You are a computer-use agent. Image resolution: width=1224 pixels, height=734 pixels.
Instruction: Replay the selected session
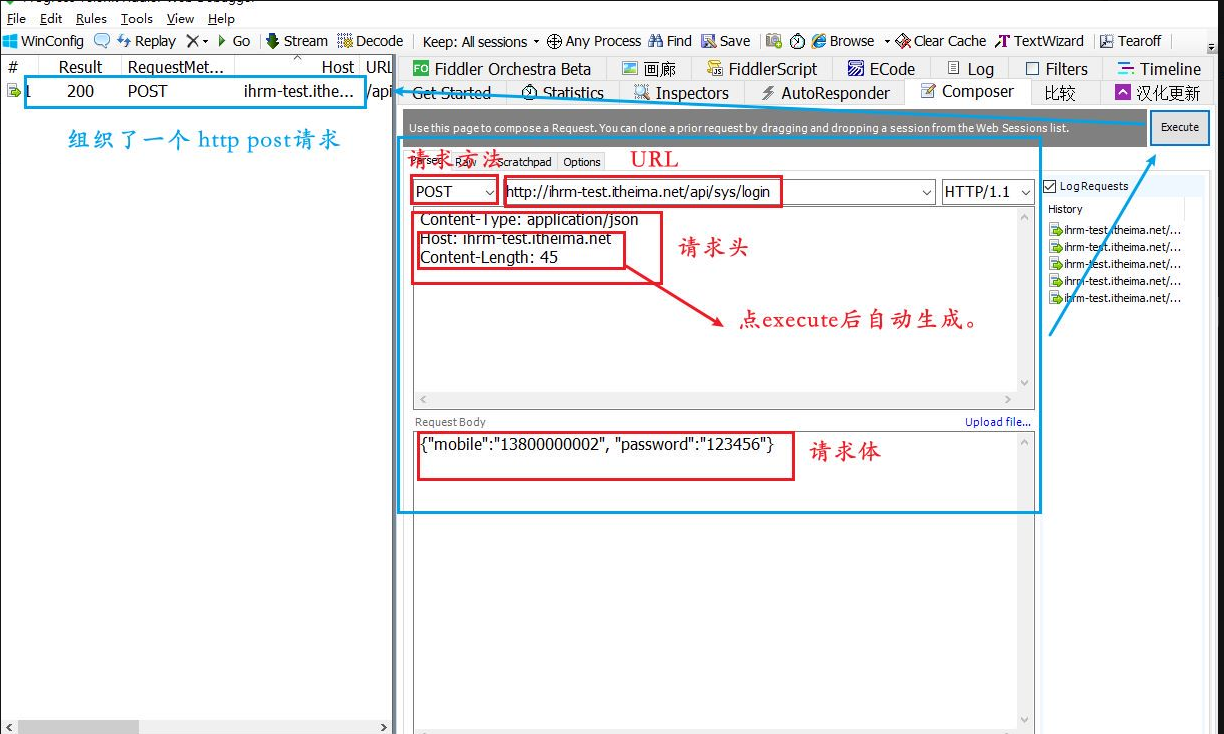tap(146, 41)
